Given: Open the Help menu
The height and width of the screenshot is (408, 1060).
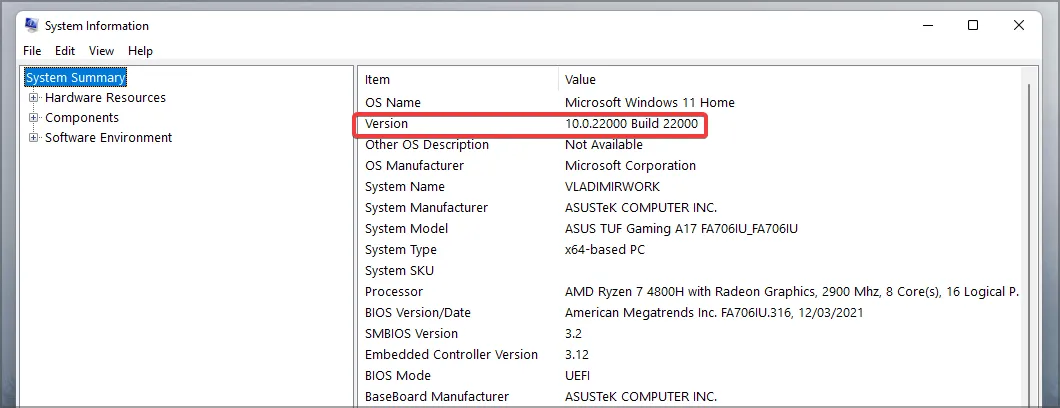Looking at the screenshot, I should (140, 51).
